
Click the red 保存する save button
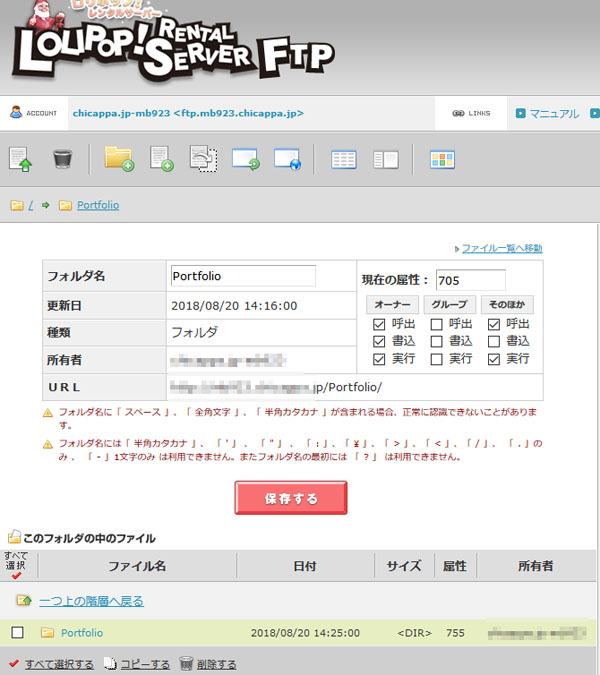point(291,498)
